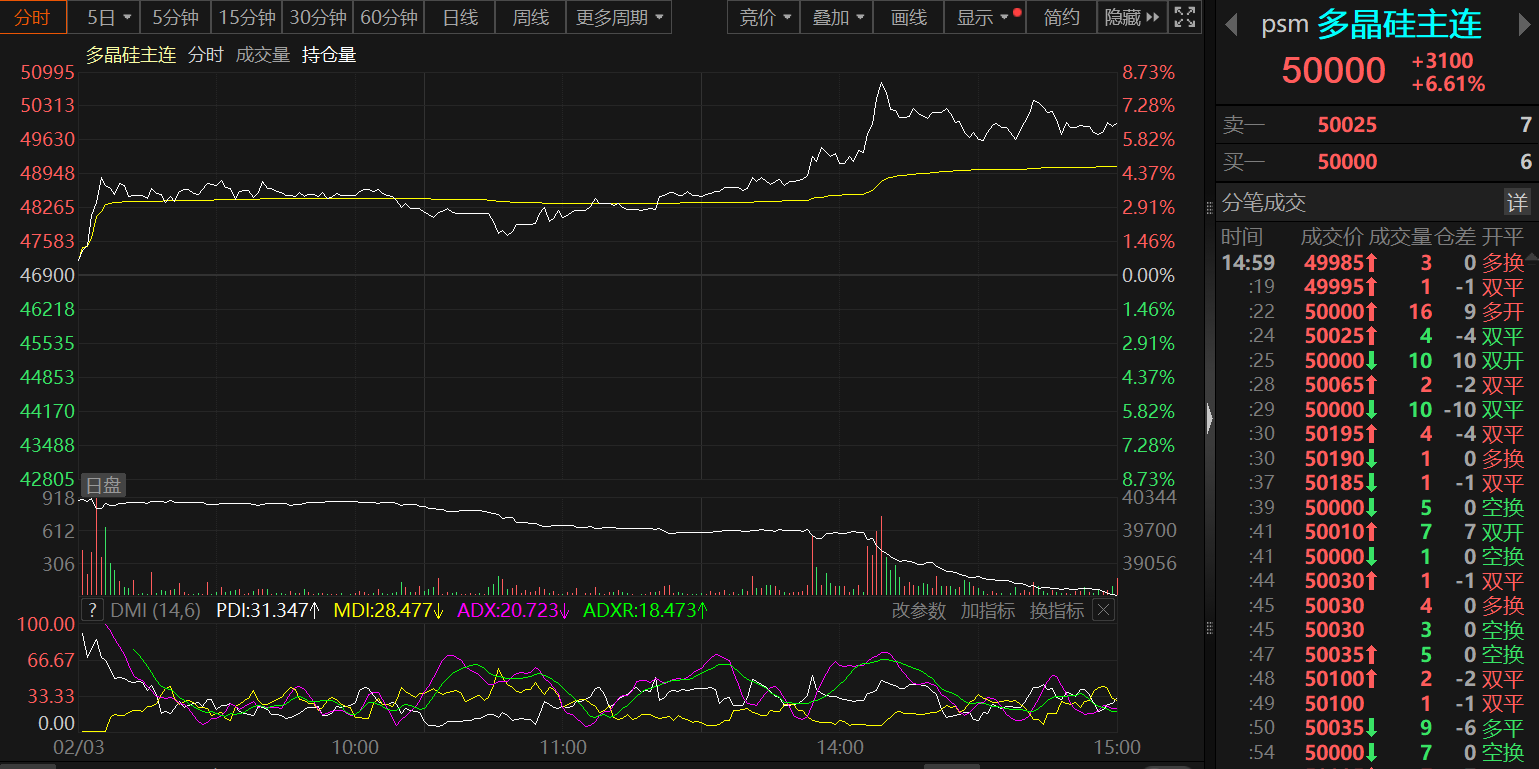1539x769 pixels.
Task: Switch to 分时 intraday chart
Action: click(x=33, y=17)
